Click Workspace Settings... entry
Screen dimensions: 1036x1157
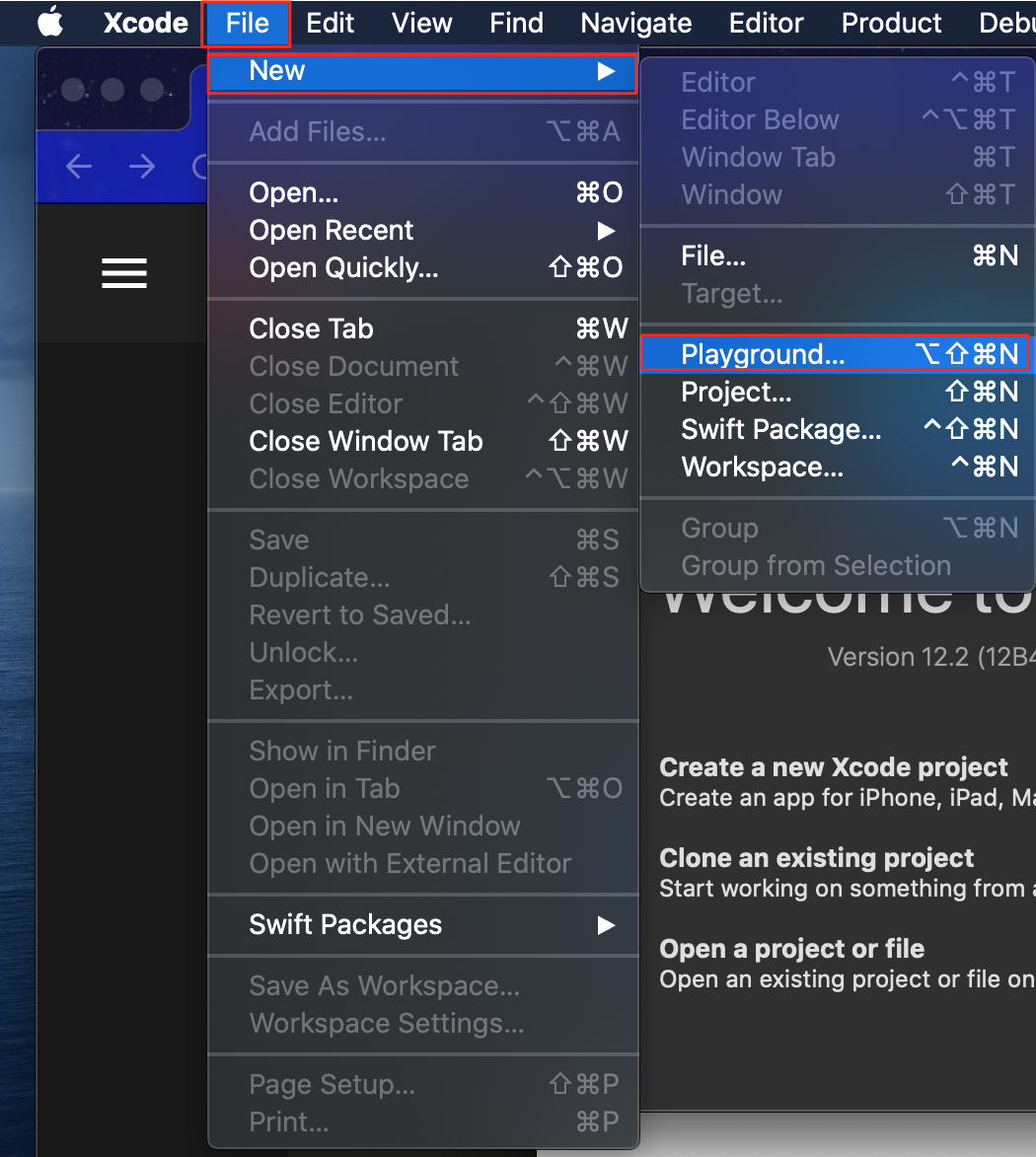[423, 1024]
